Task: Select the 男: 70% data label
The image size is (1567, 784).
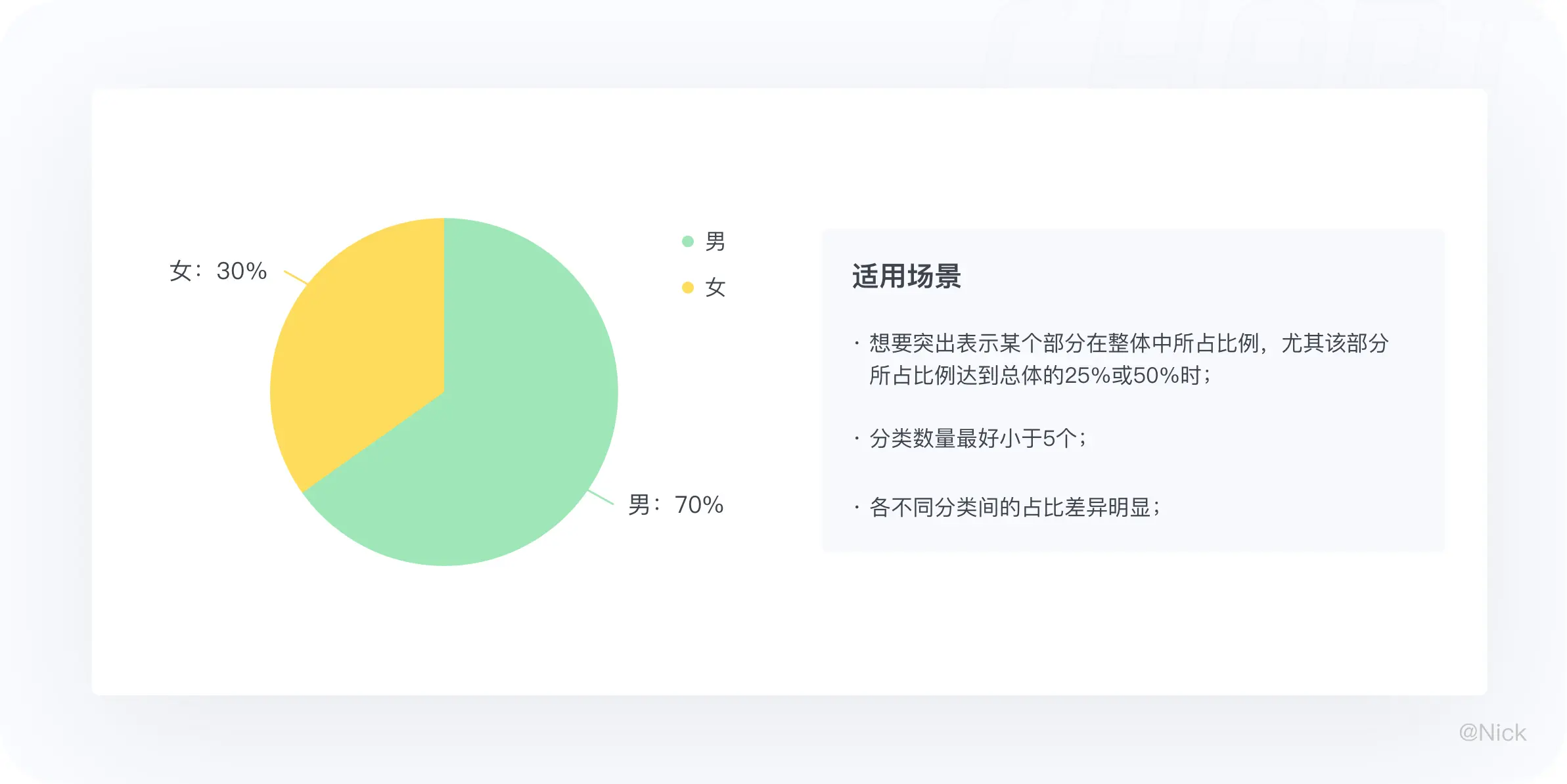Action: click(x=675, y=505)
